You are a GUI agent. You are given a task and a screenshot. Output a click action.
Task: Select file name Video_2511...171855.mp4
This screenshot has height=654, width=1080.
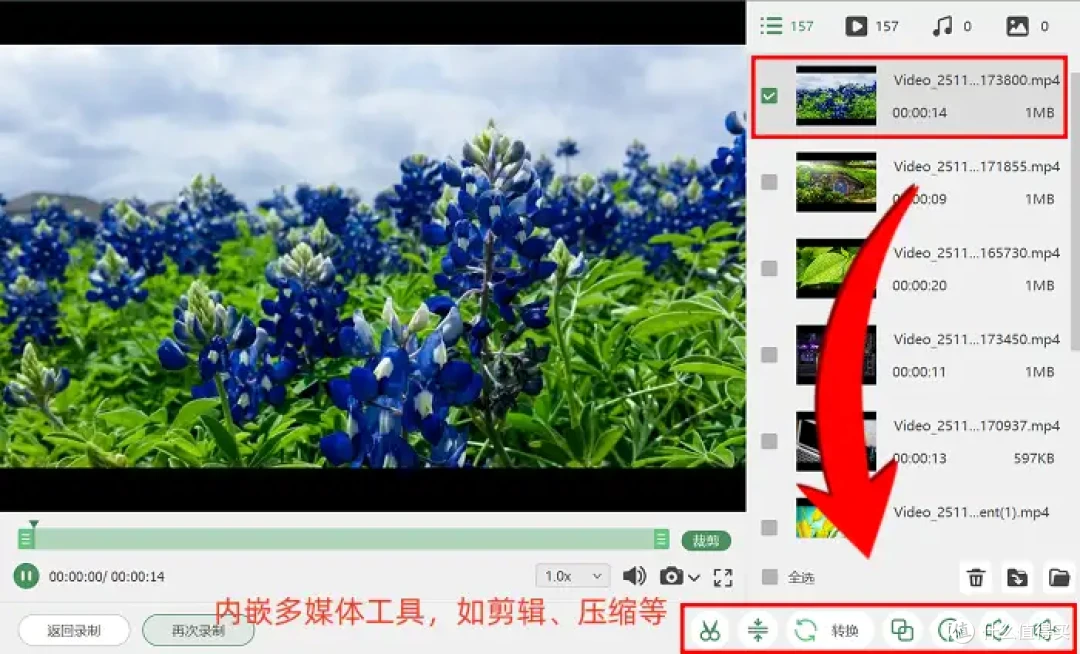[976, 166]
